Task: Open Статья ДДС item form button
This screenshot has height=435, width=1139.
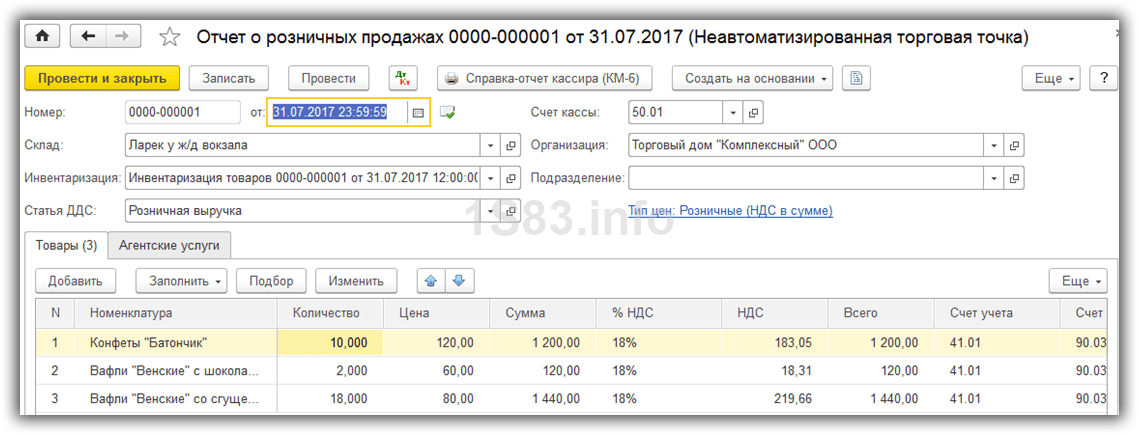Action: 510,211
